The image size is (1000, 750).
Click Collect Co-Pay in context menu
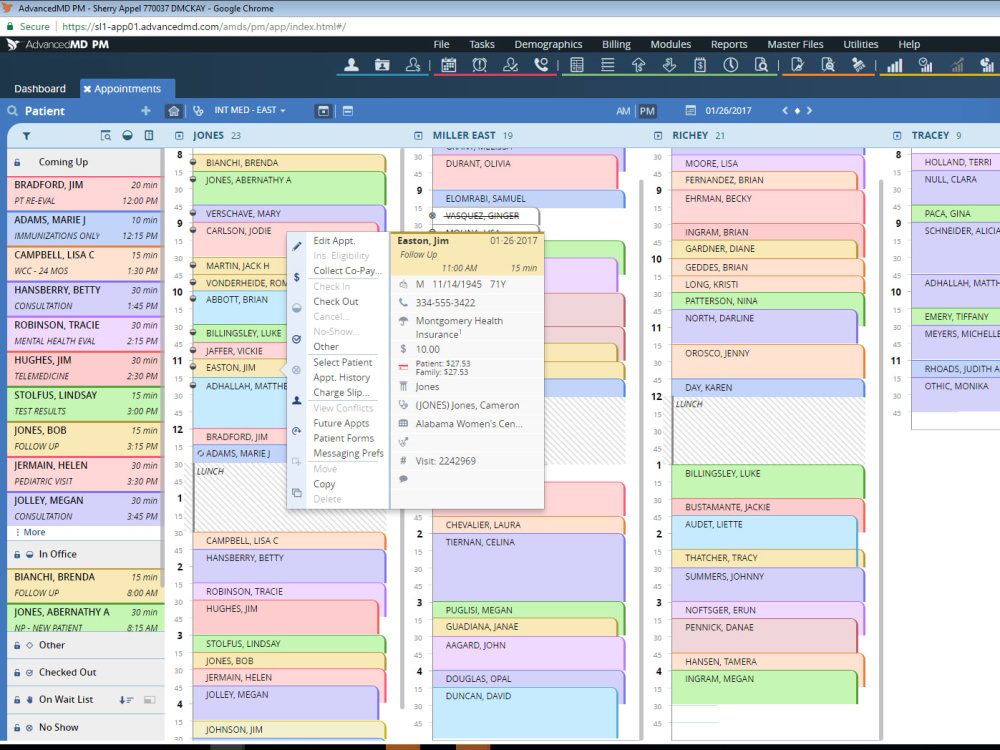click(347, 271)
